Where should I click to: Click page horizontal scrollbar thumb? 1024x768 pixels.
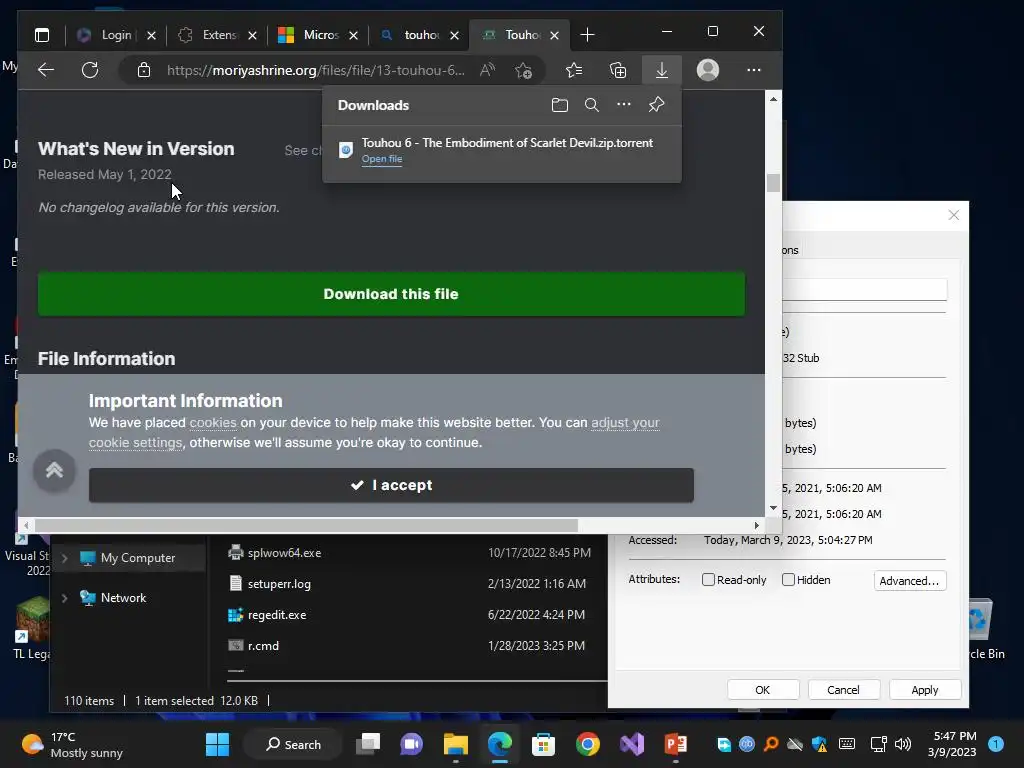[x=306, y=525]
